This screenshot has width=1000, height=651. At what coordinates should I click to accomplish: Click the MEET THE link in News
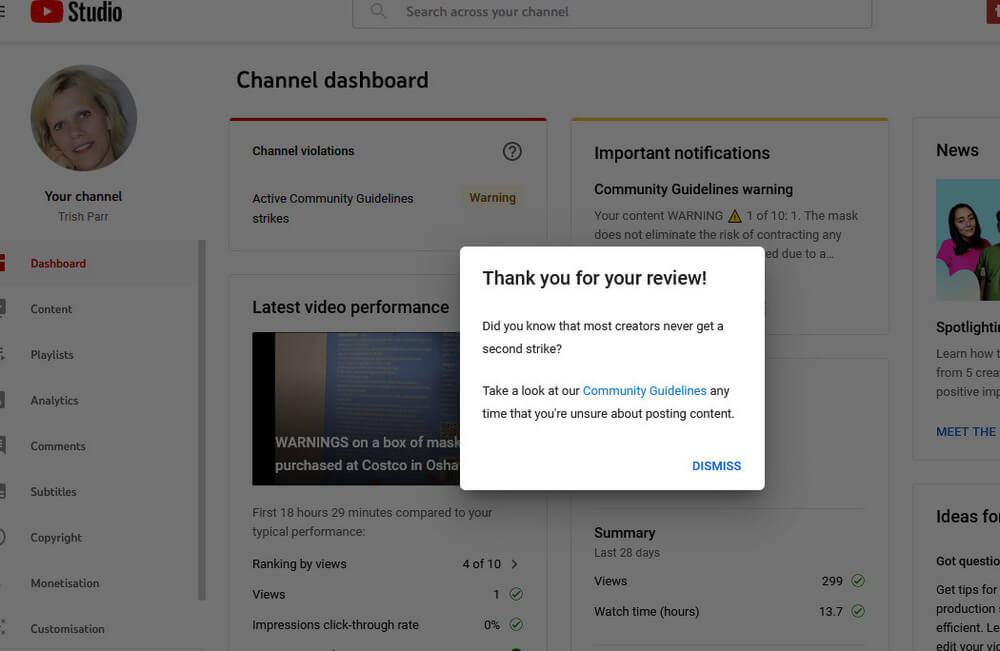967,432
